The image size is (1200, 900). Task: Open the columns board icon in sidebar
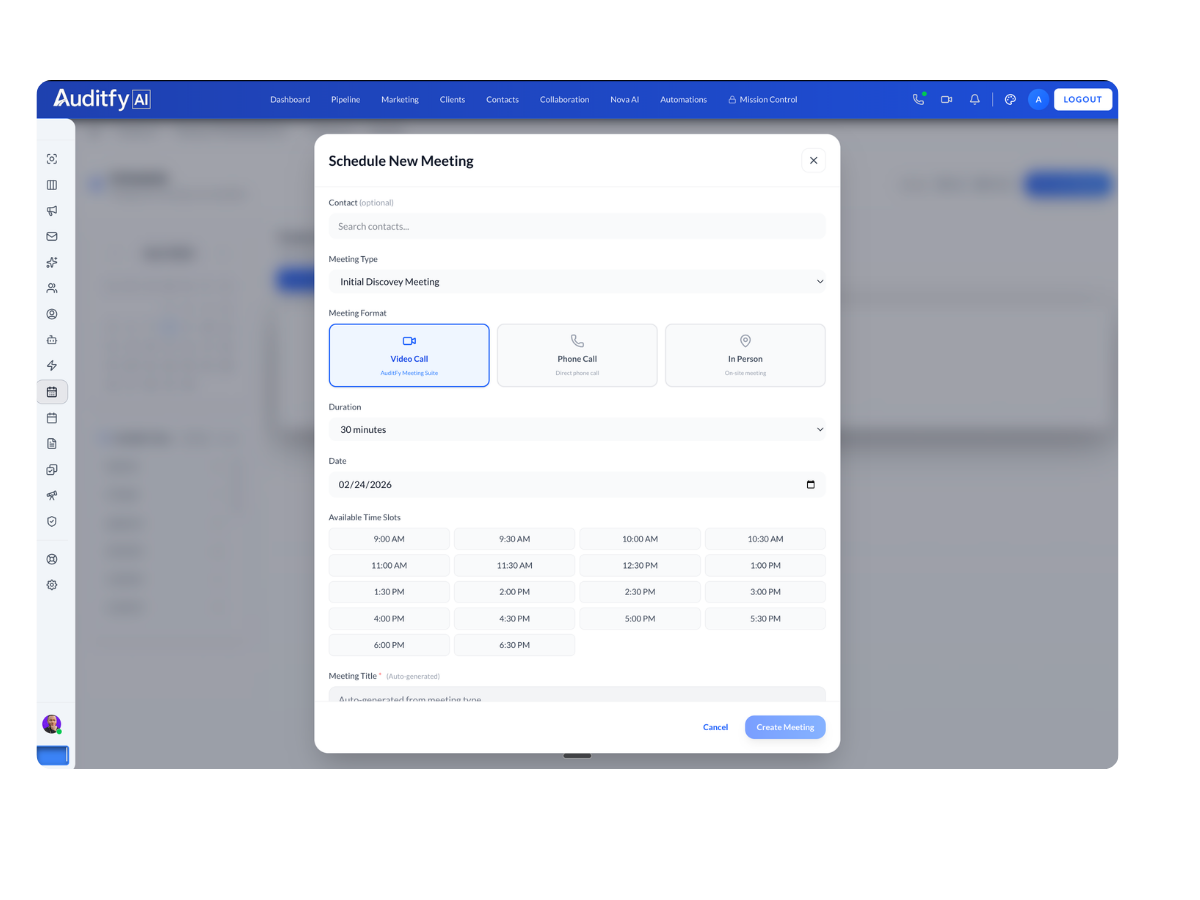(52, 185)
